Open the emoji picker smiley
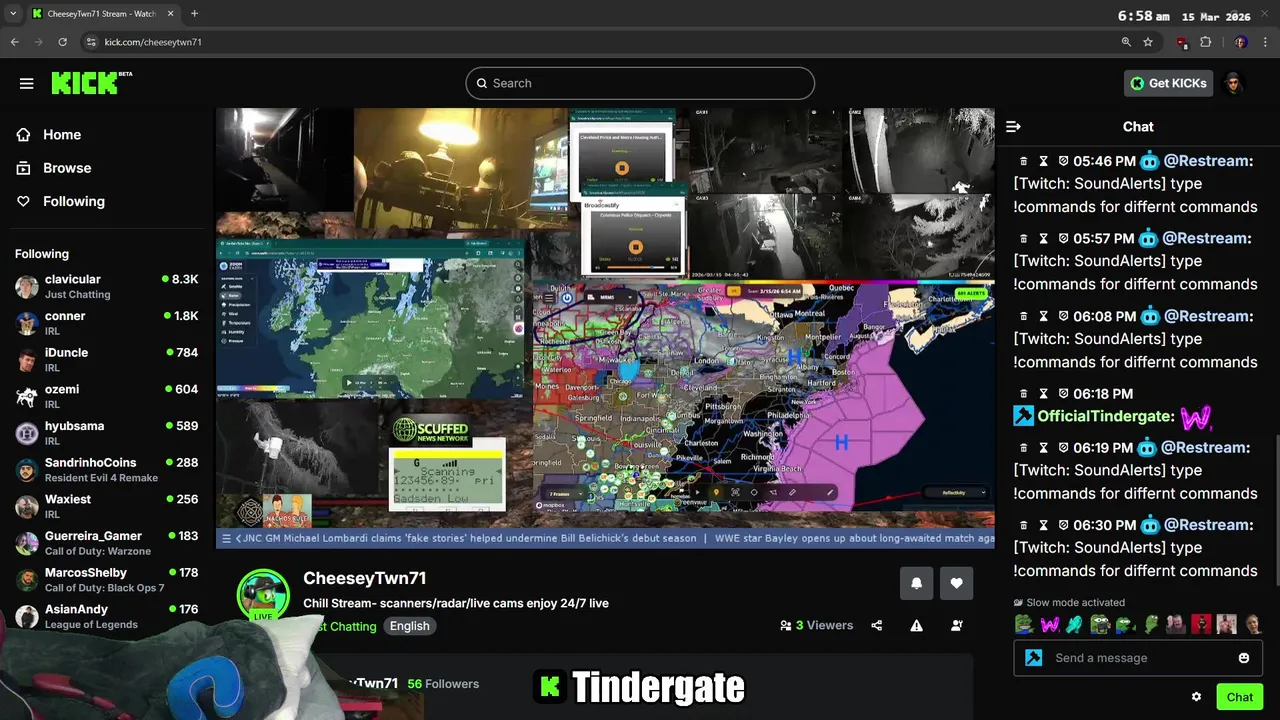1280x720 pixels. pyautogui.click(x=1244, y=658)
